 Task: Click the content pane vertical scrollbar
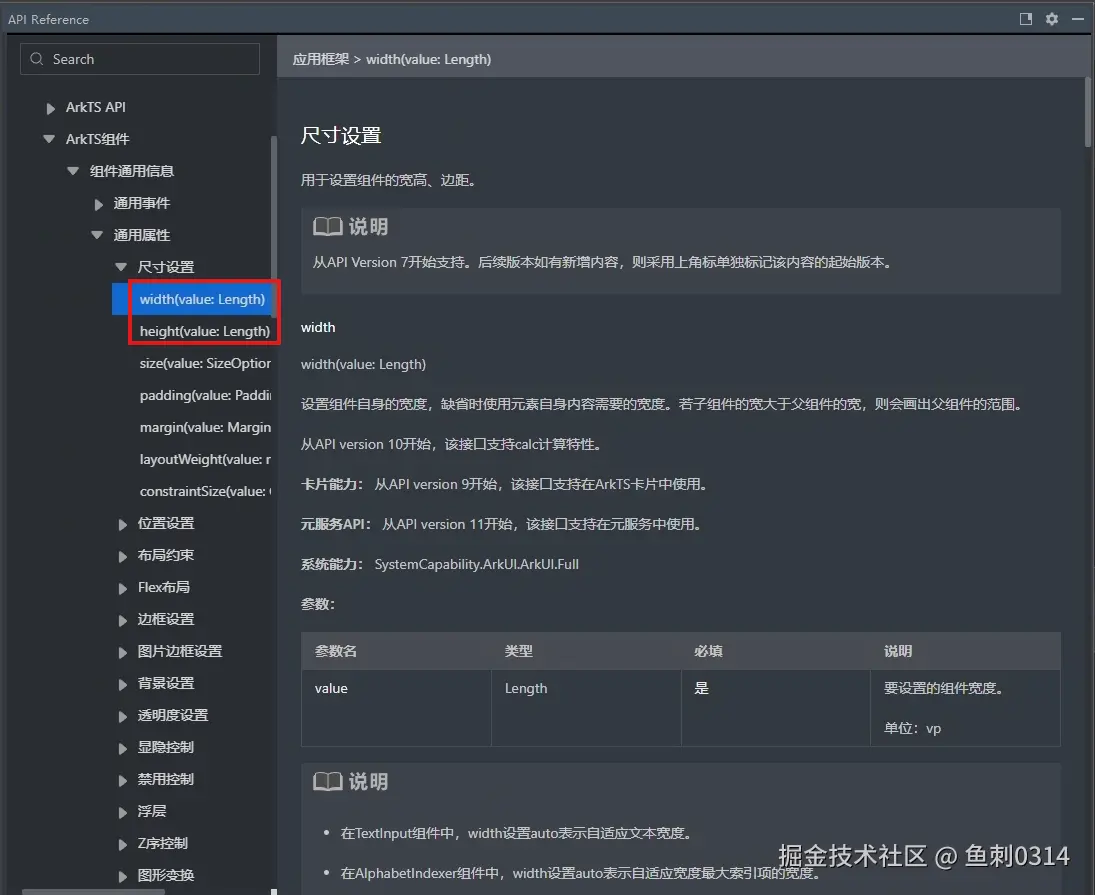[1088, 112]
